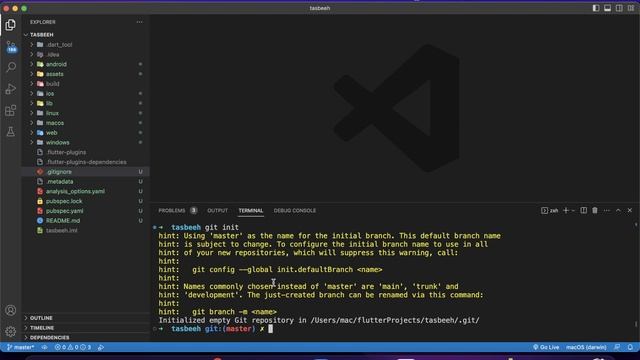Customize layout from title bar icon
This screenshot has height=360, width=640.
[631, 8]
